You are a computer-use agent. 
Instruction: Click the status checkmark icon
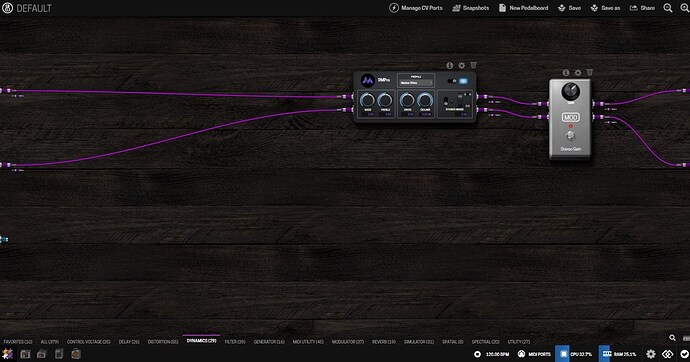(684, 354)
